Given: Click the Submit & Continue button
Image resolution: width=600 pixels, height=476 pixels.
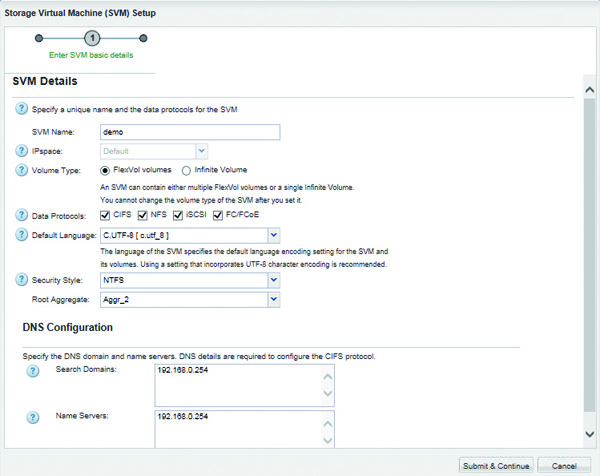Looking at the screenshot, I should coord(496,466).
